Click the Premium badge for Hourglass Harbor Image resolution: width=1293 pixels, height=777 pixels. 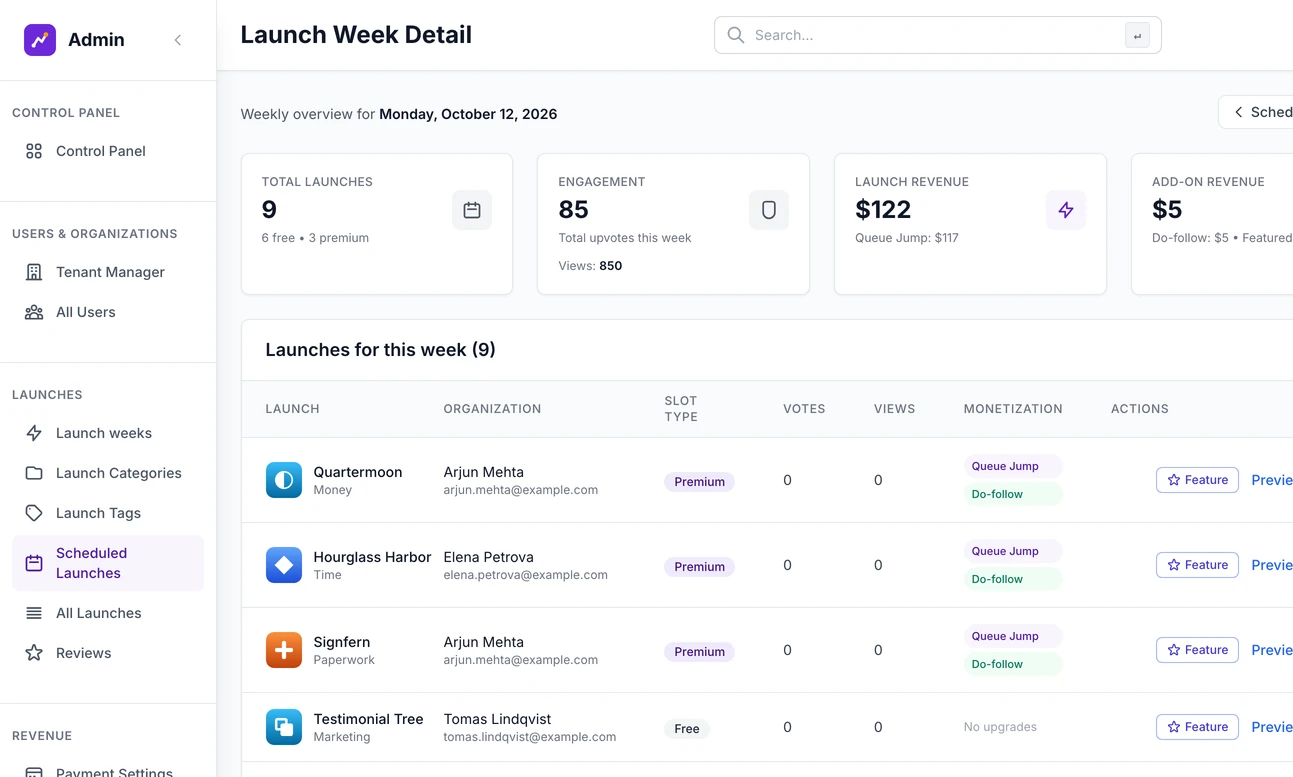coord(699,567)
